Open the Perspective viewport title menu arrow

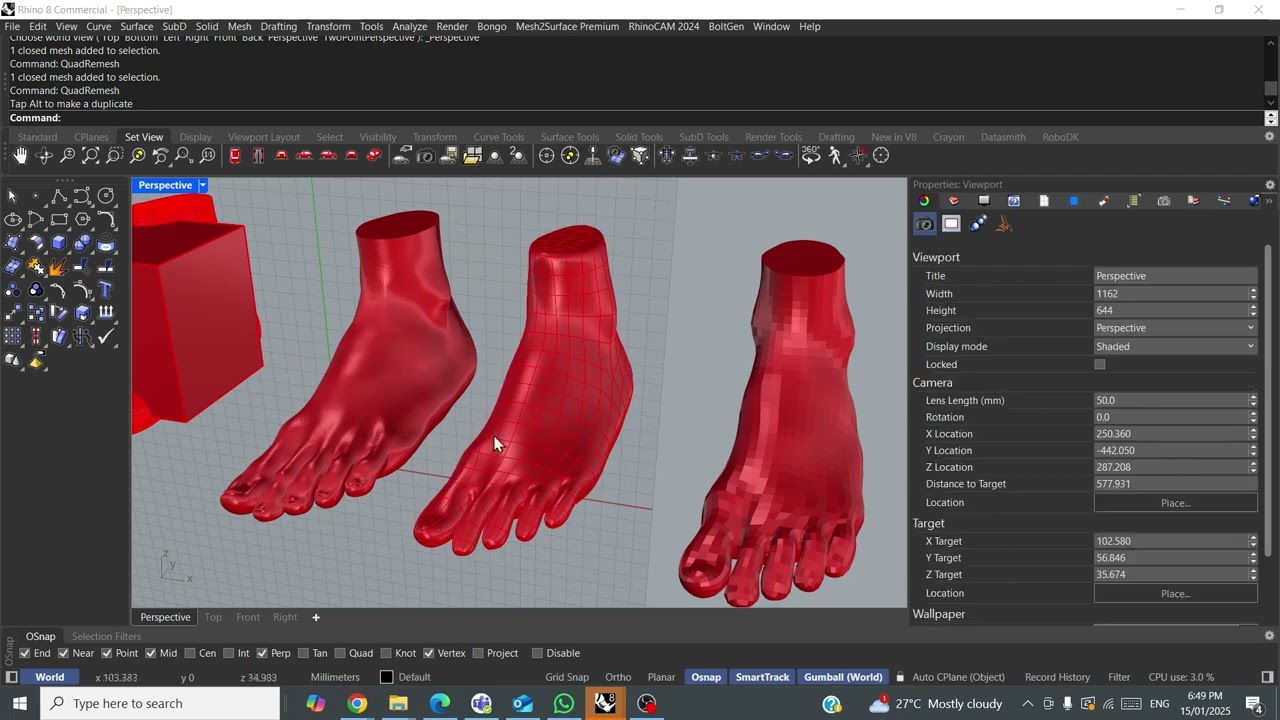click(x=203, y=185)
